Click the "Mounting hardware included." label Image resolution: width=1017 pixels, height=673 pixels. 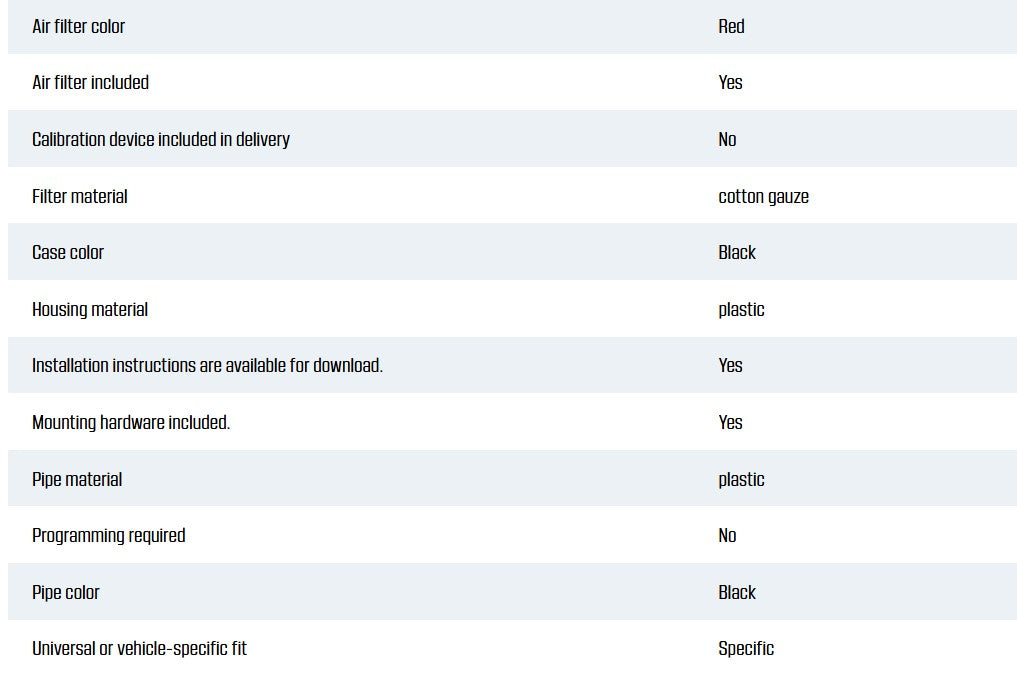131,423
